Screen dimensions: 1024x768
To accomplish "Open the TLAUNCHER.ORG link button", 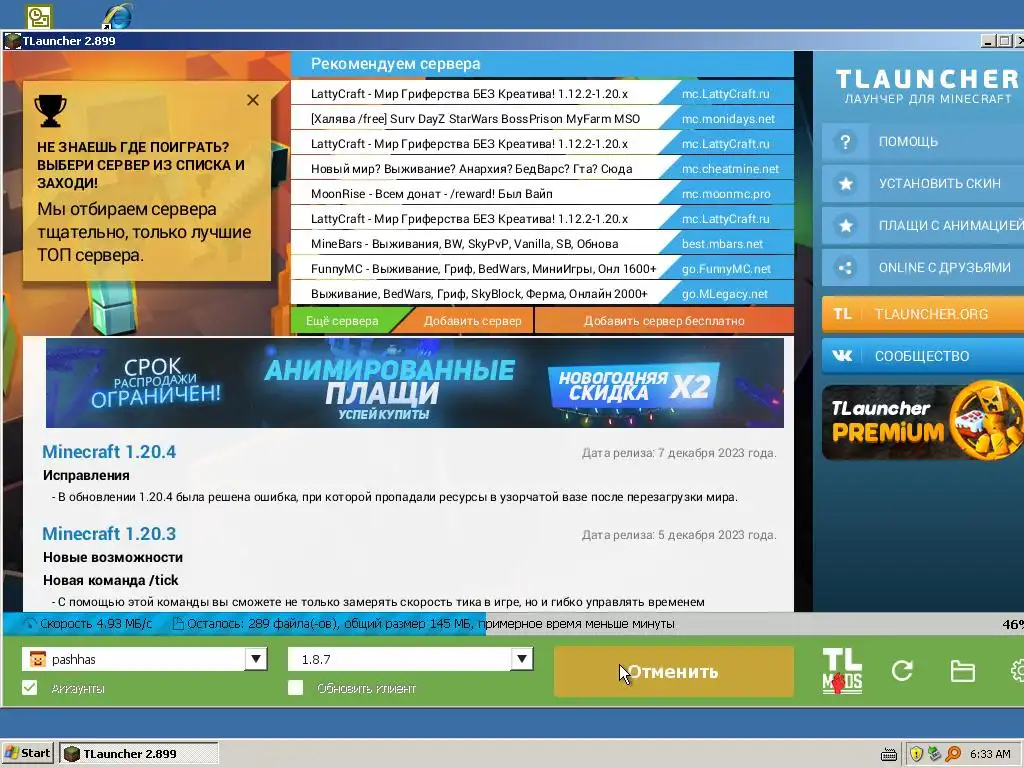I will [x=922, y=314].
